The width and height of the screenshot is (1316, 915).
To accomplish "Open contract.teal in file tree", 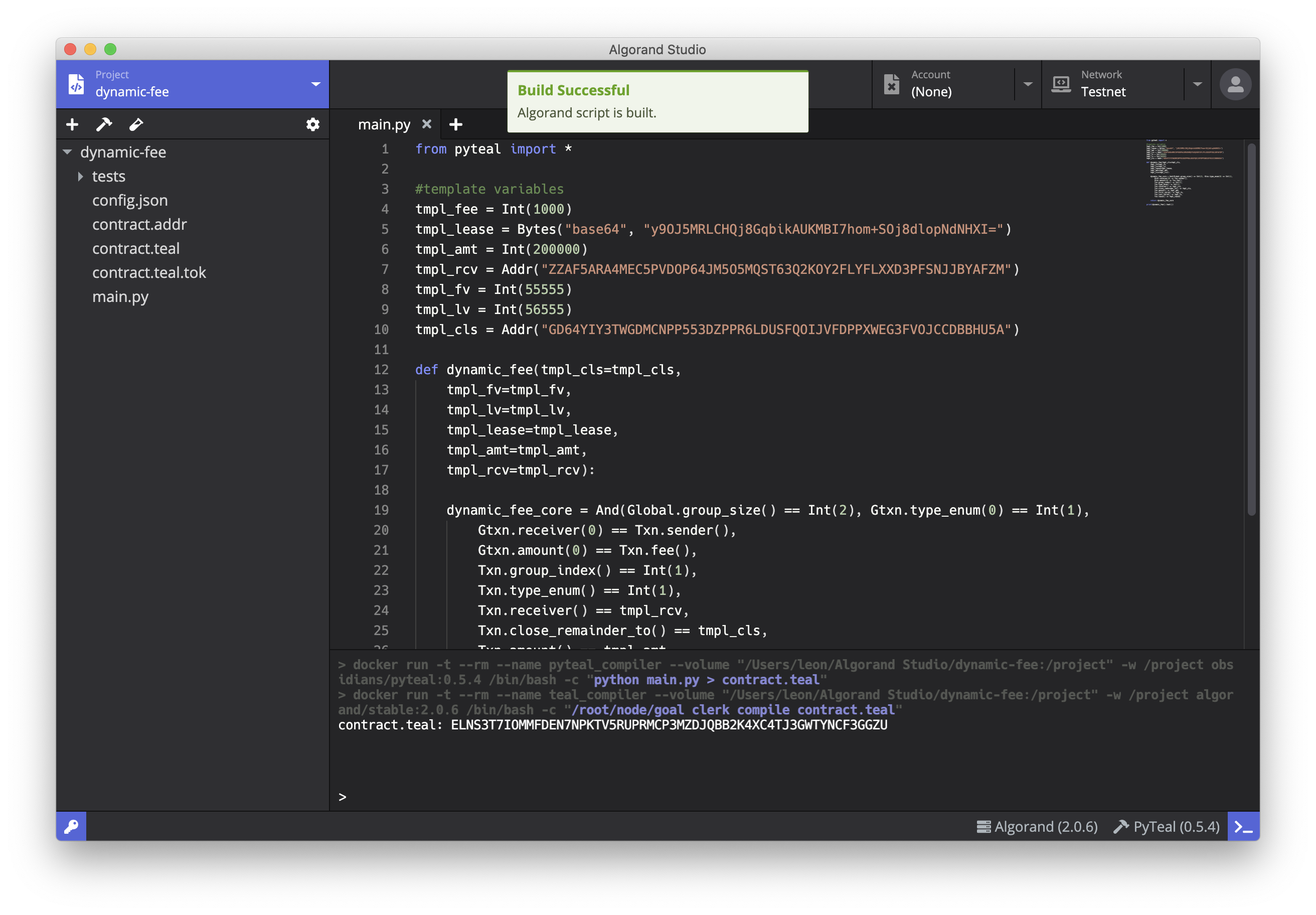I will (136, 248).
